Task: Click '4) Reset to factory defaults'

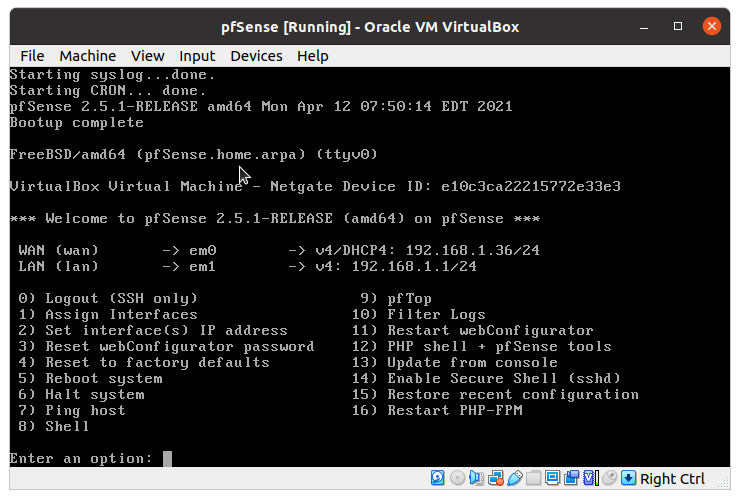Action: pyautogui.click(x=144, y=363)
